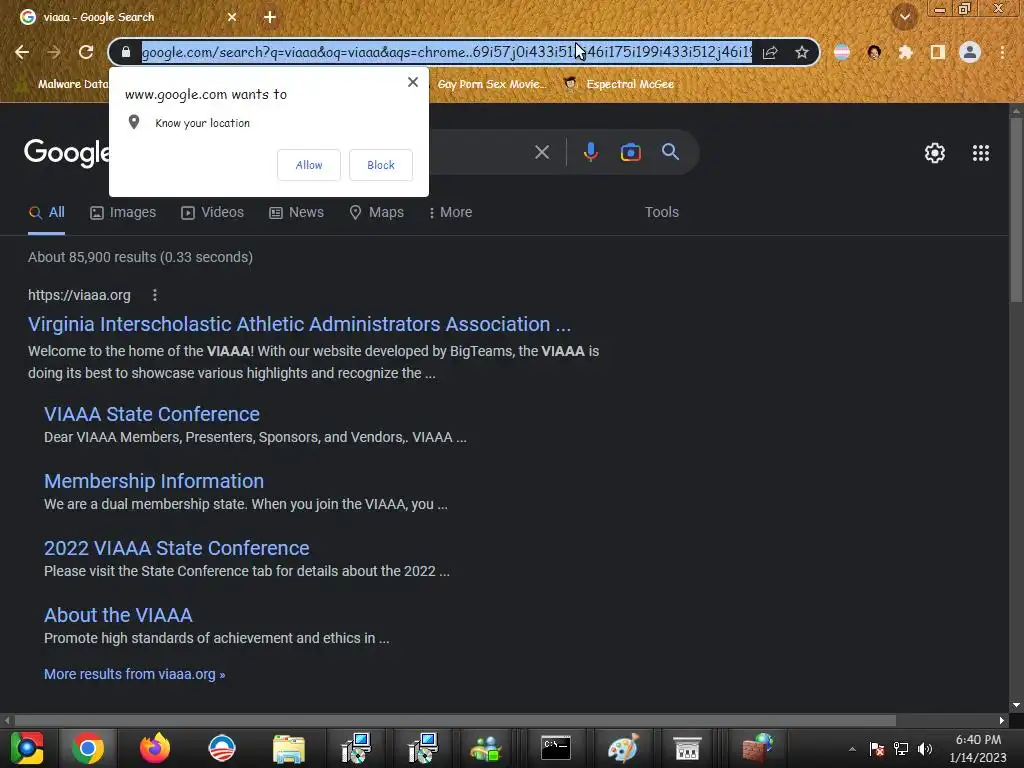1024x768 pixels.
Task: Open the taskbar clock showing 6:40 PM
Action: coord(978,748)
